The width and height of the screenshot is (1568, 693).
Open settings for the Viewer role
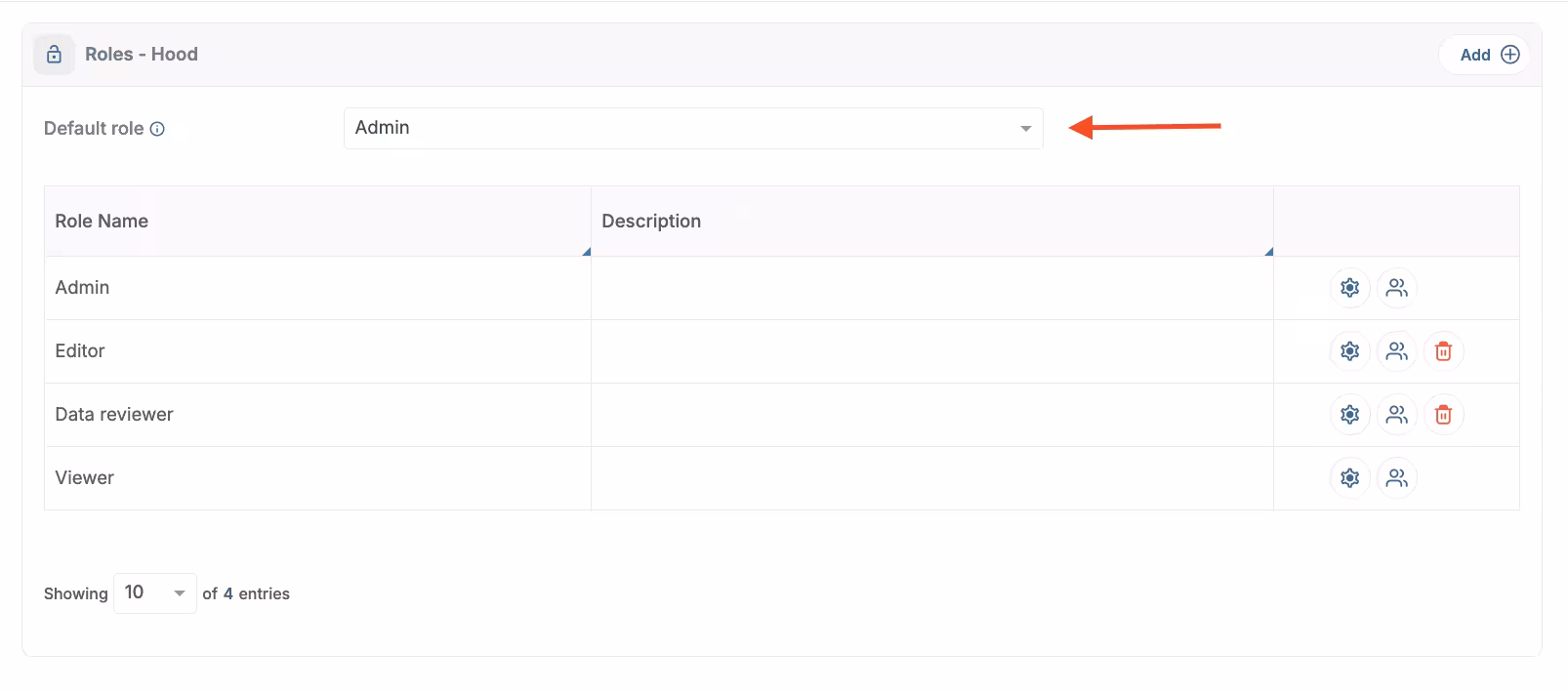(1349, 478)
